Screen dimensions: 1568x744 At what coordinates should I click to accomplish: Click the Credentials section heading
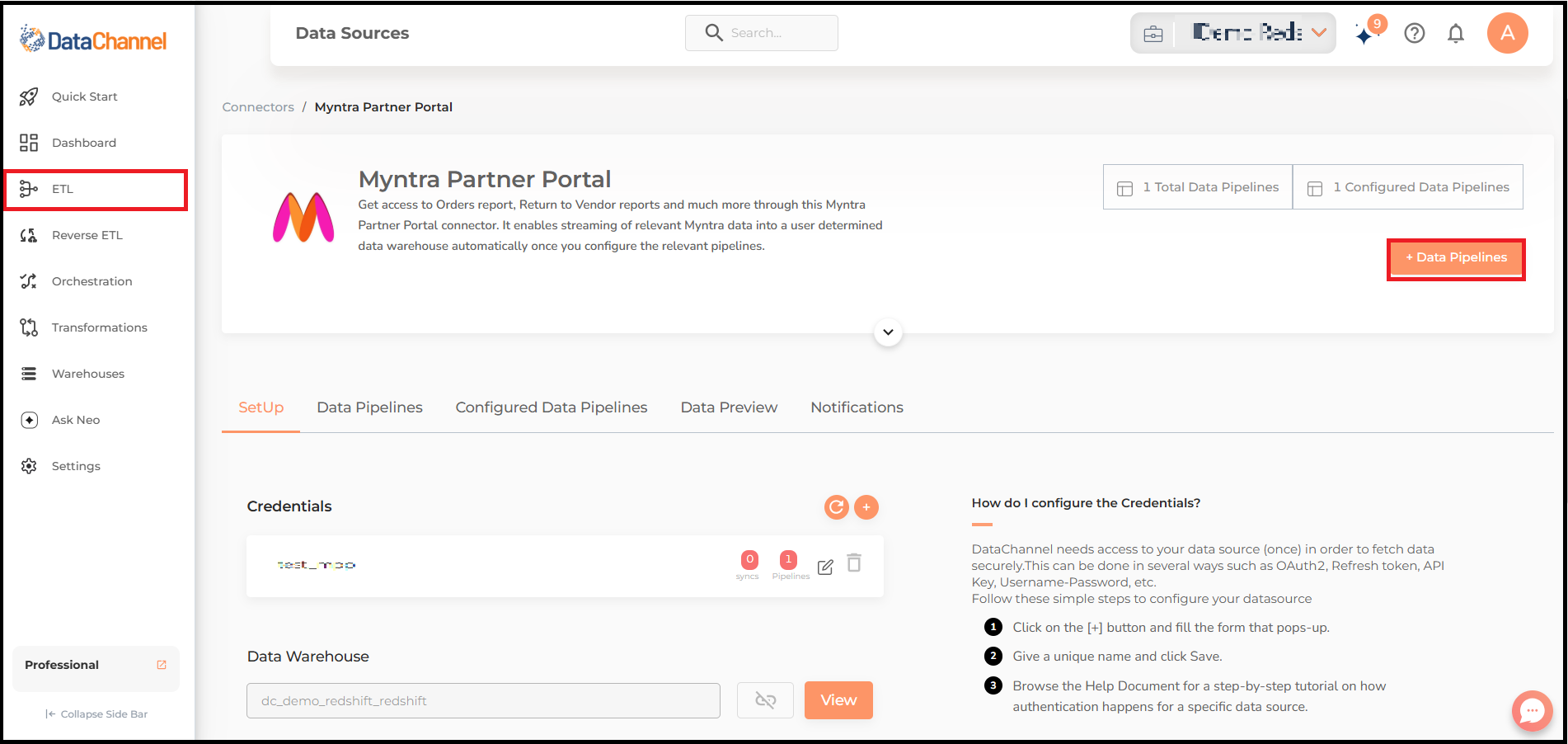click(x=289, y=506)
